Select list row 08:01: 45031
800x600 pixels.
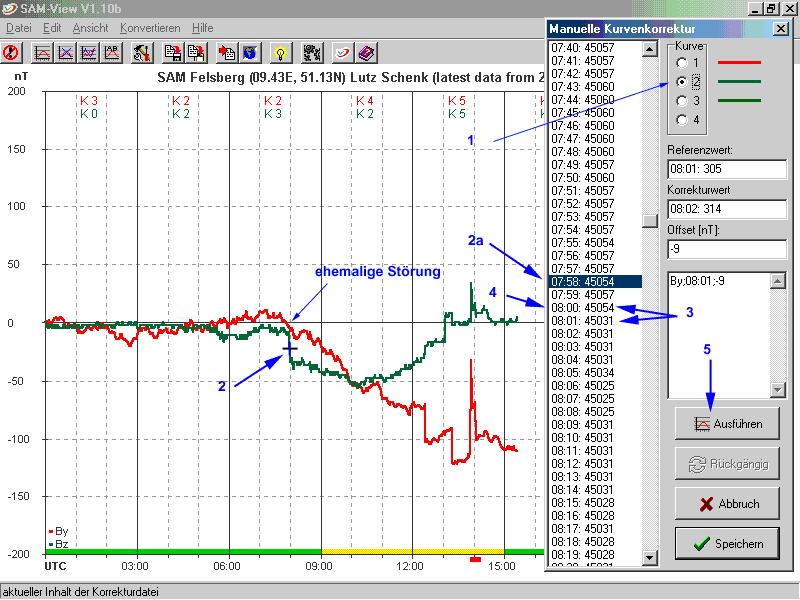coord(595,321)
